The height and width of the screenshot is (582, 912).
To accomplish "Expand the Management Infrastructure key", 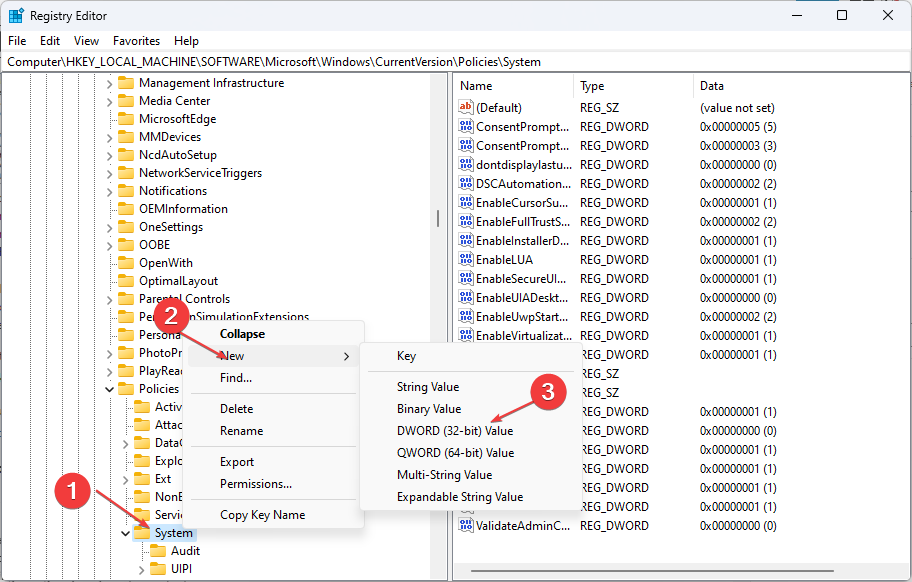I will (109, 84).
